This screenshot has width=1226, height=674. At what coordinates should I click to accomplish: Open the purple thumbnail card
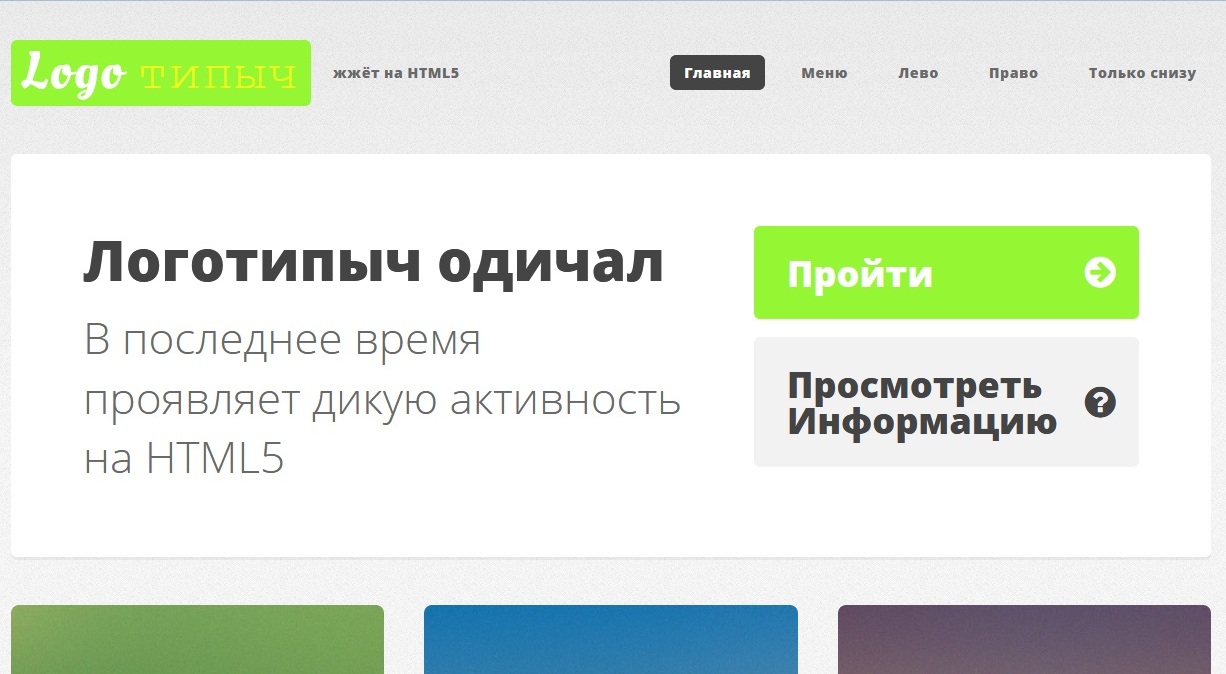[1024, 640]
